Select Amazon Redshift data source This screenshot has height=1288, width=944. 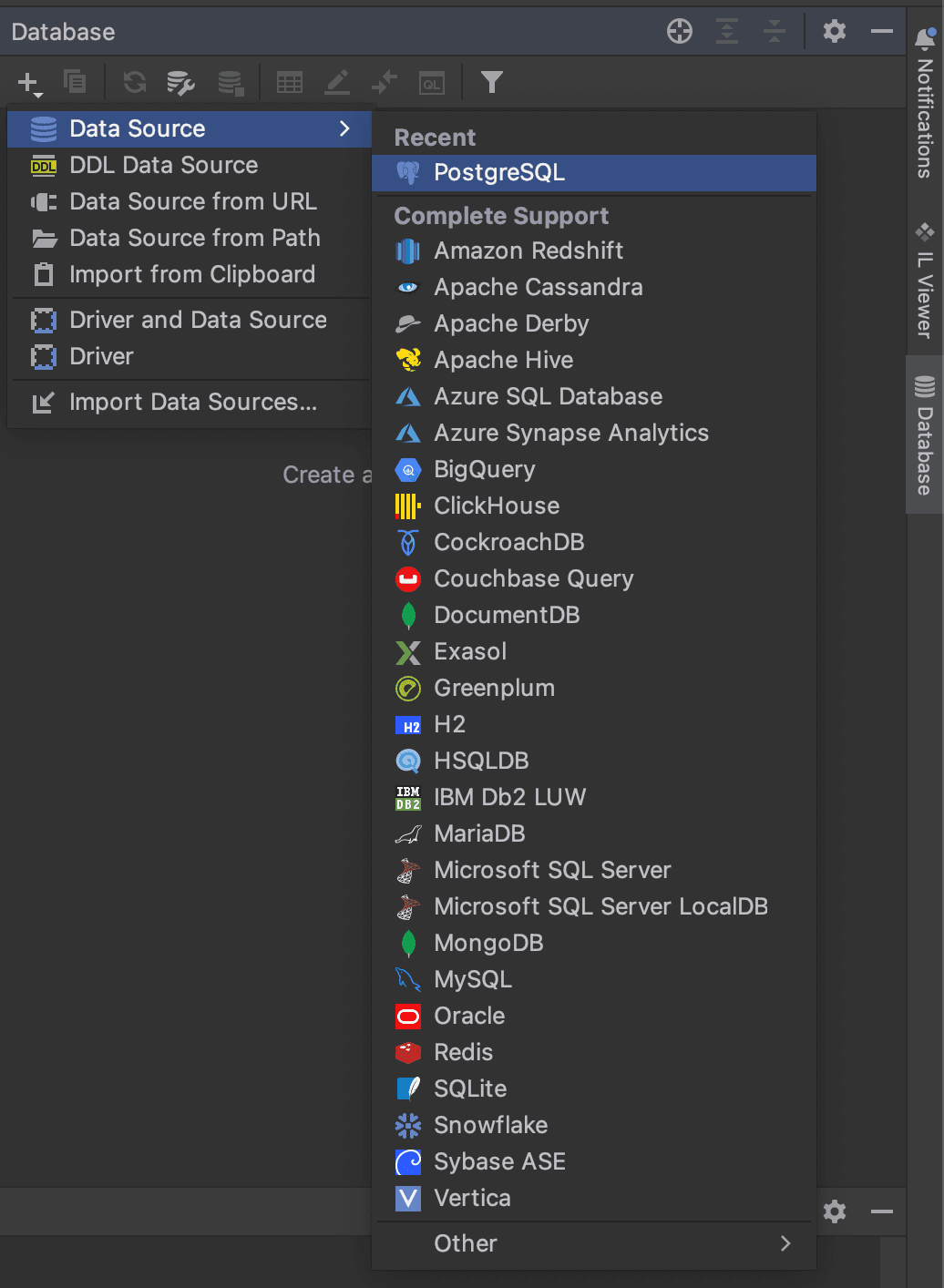click(594, 250)
